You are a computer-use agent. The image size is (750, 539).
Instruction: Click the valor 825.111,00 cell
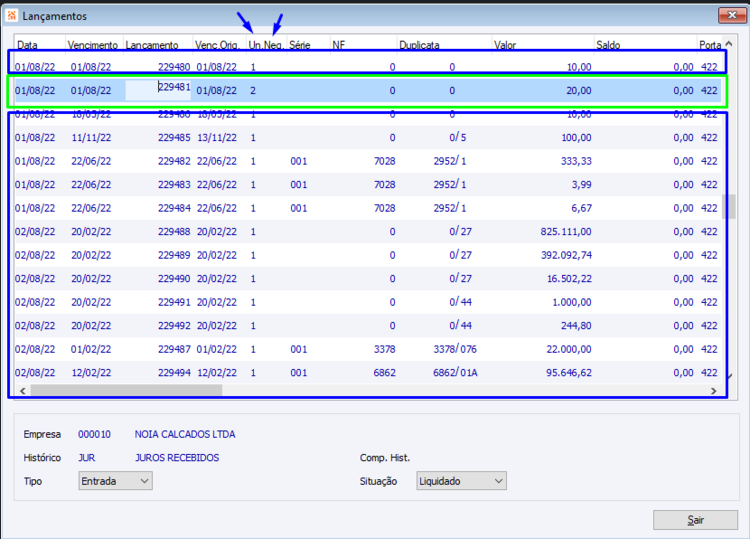coord(566,231)
